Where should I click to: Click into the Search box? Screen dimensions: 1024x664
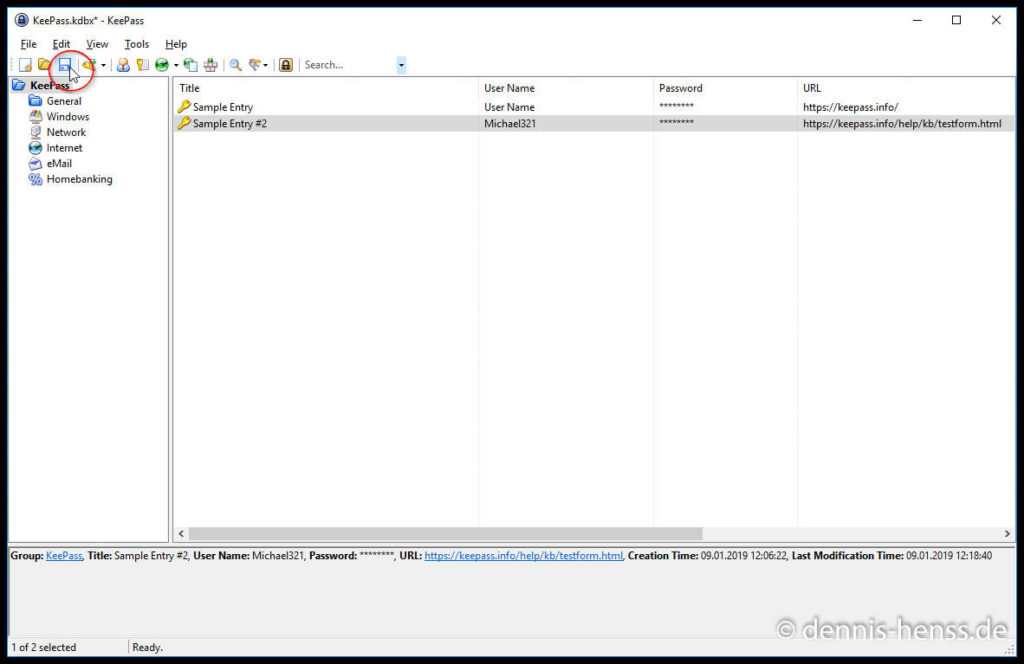point(349,65)
